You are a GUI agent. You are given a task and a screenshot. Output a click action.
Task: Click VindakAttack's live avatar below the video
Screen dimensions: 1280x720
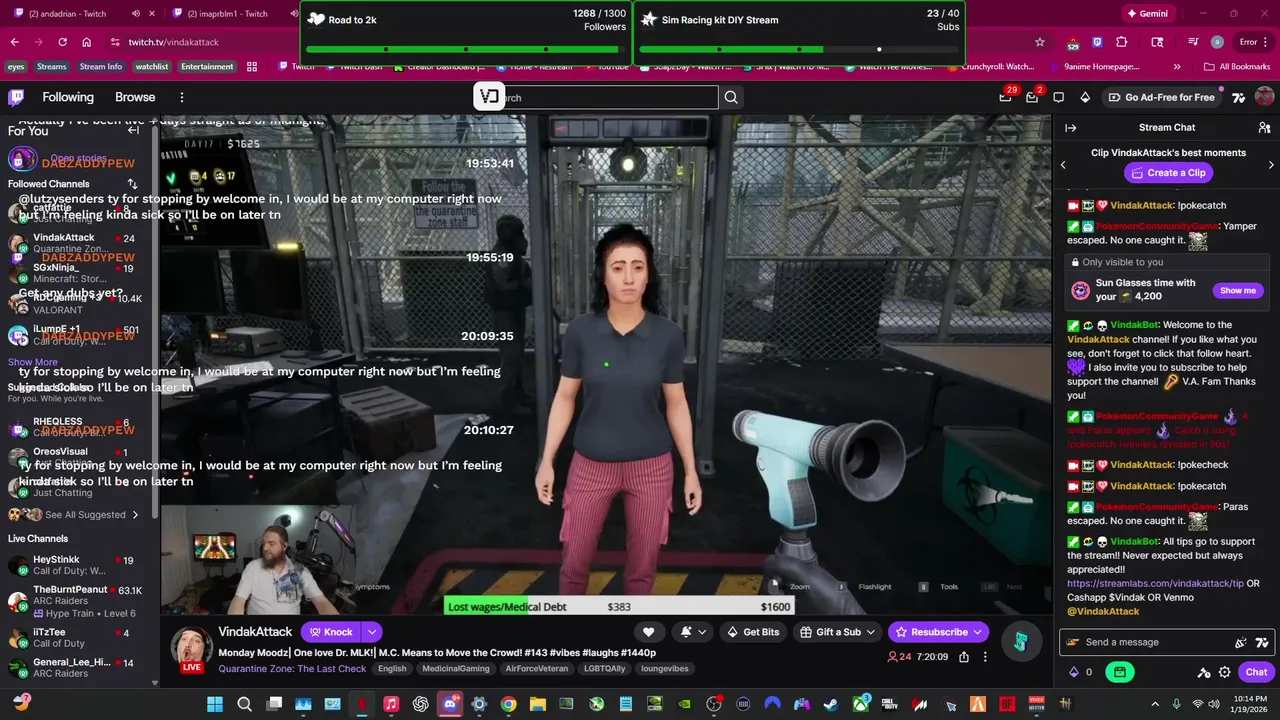[190, 648]
